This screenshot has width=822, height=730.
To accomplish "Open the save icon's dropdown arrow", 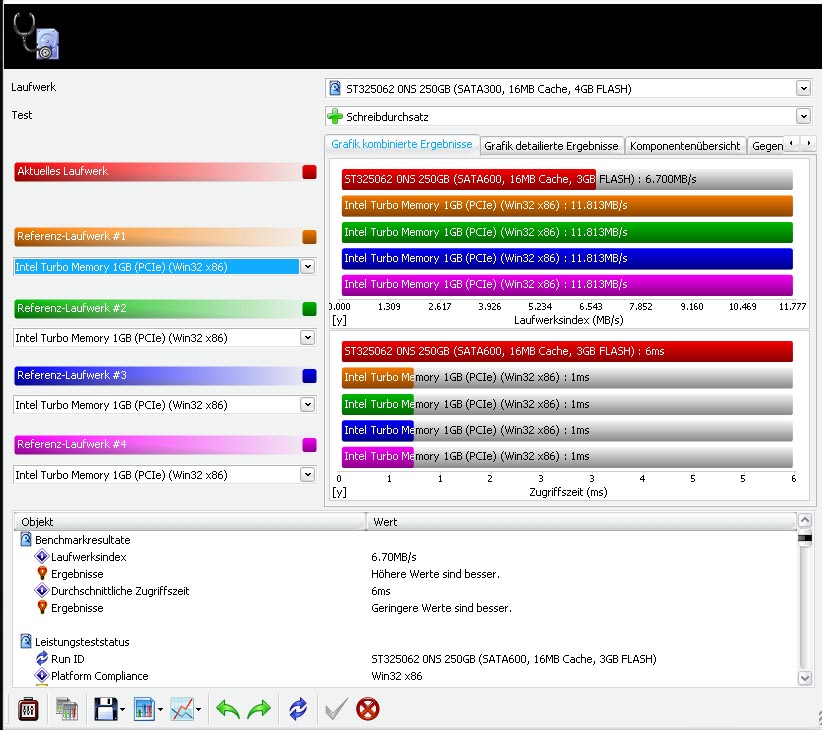I will [122, 710].
